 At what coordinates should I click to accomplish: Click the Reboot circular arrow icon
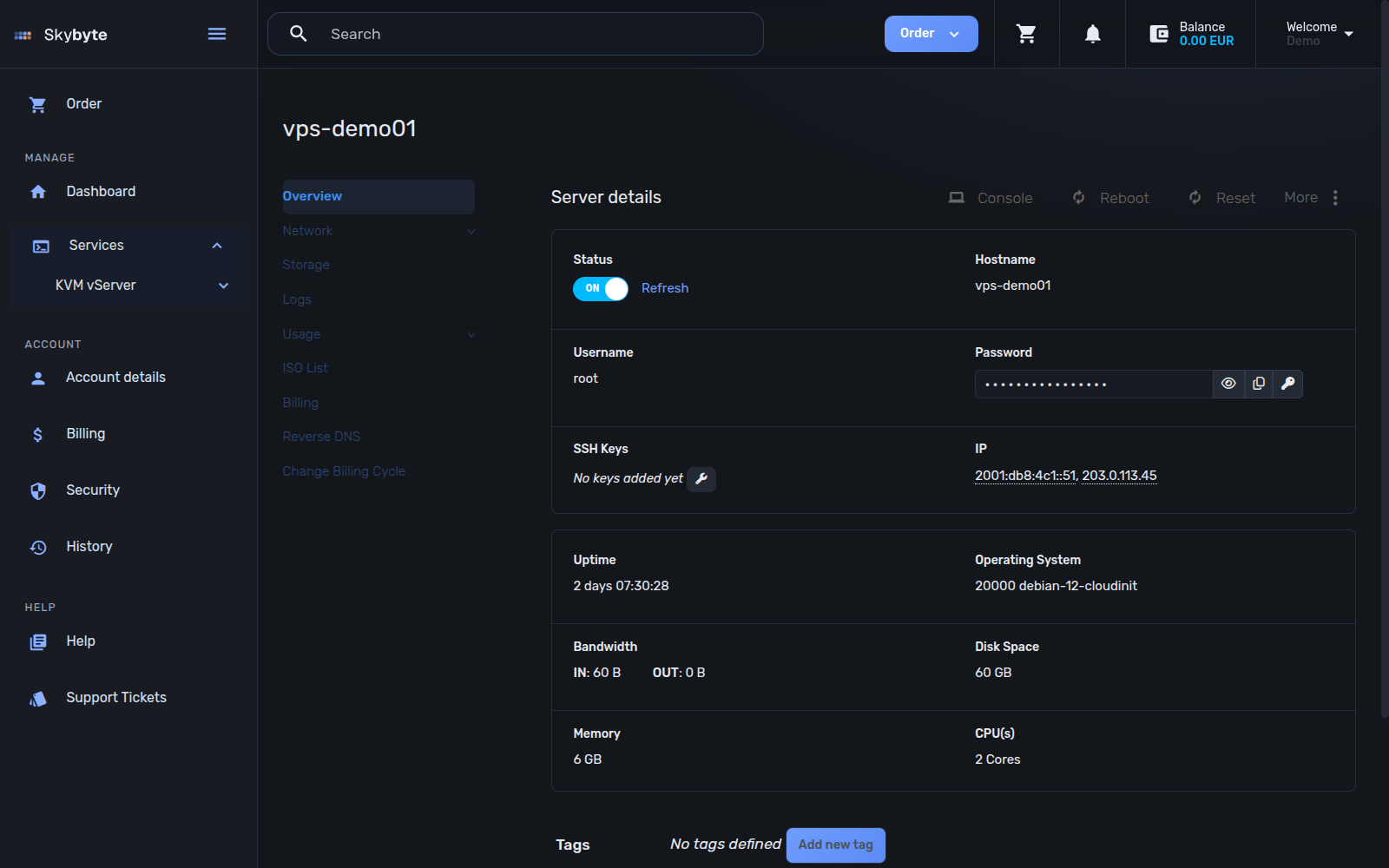coord(1079,198)
